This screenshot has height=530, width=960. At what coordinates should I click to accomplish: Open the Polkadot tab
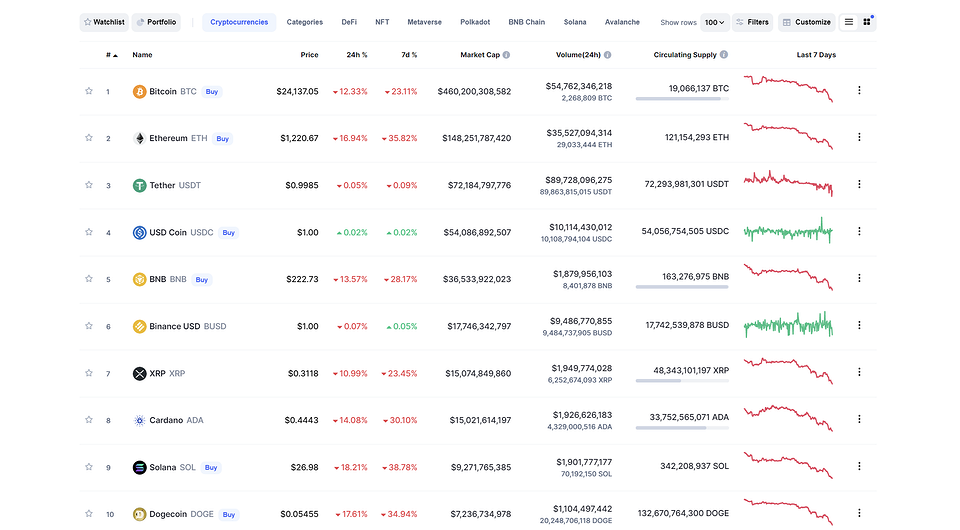click(475, 22)
